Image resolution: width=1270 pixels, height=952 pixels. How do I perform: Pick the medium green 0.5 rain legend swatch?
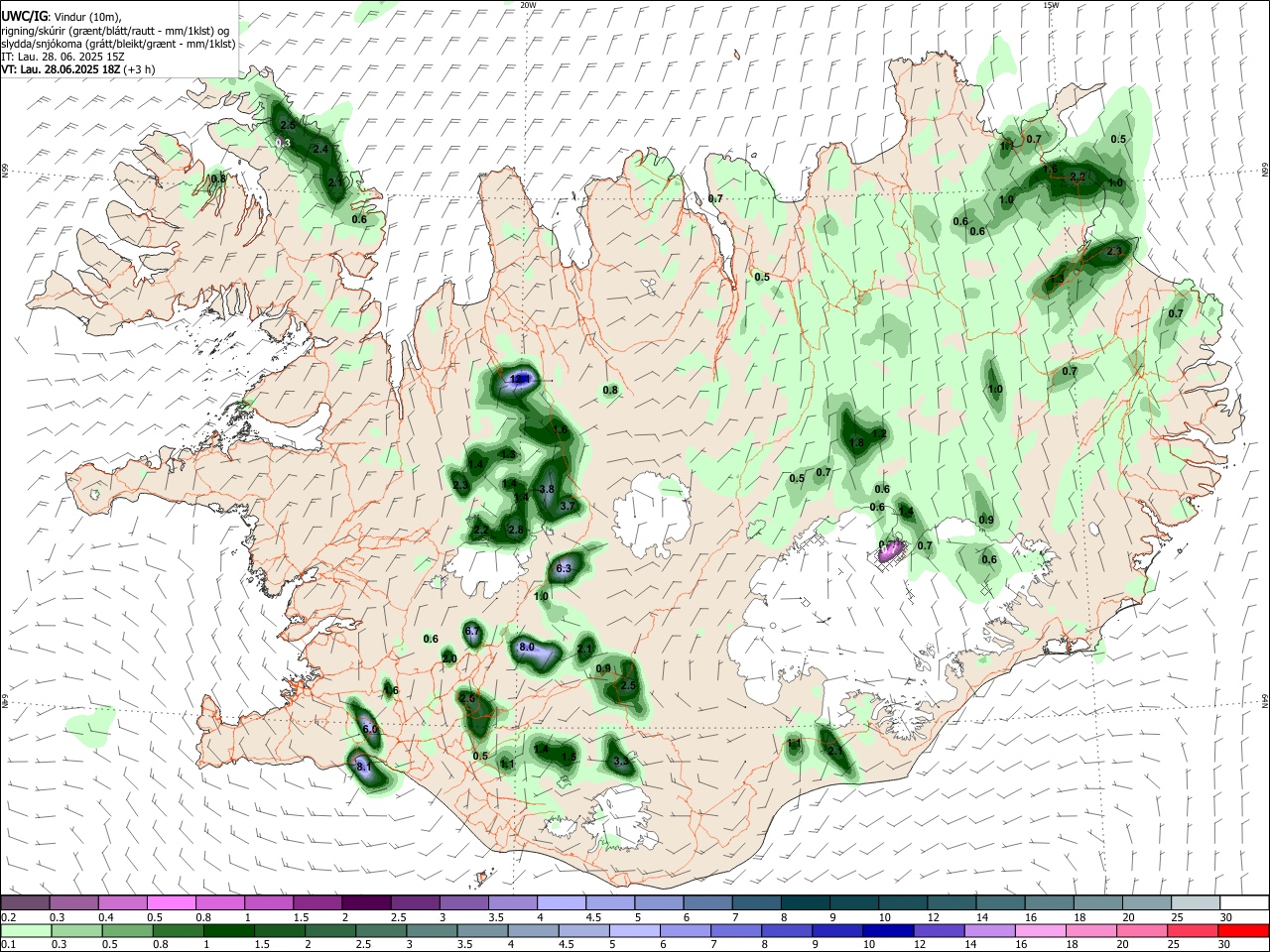pyautogui.click(x=126, y=930)
